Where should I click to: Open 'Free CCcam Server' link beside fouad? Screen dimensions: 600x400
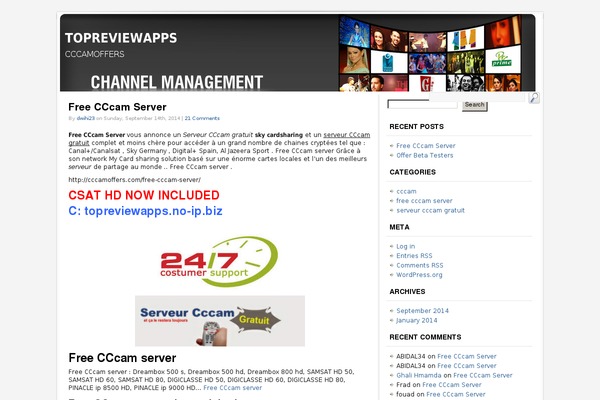click(x=456, y=394)
